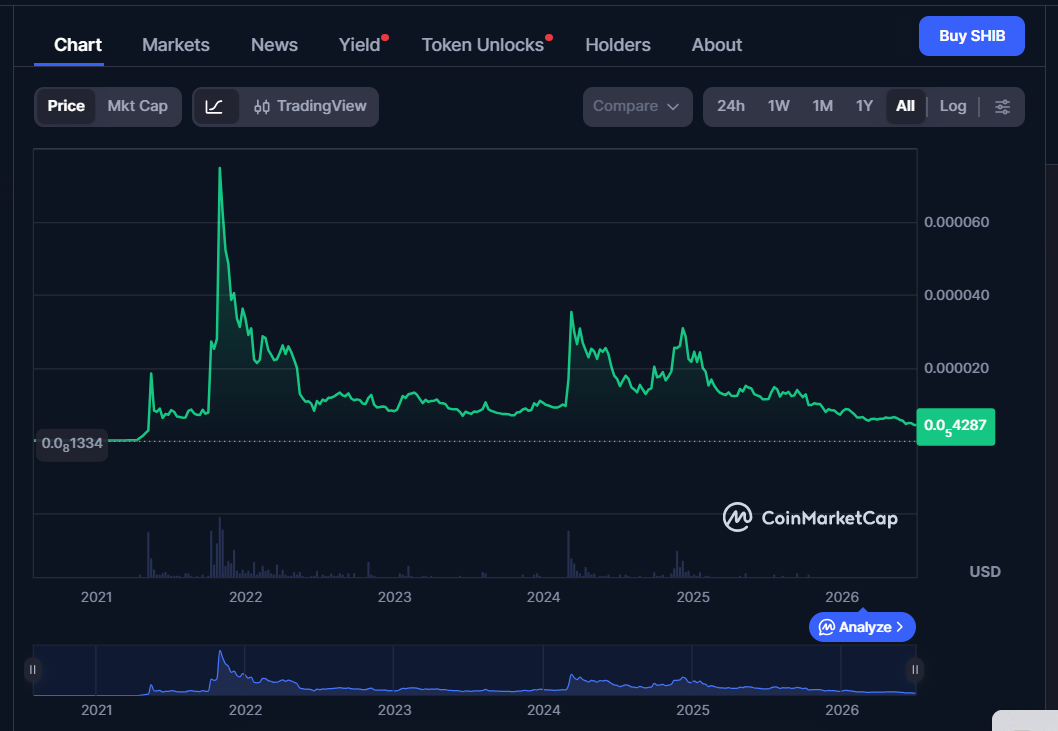Open the Compare dropdown
This screenshot has height=731, width=1058.
tap(637, 107)
